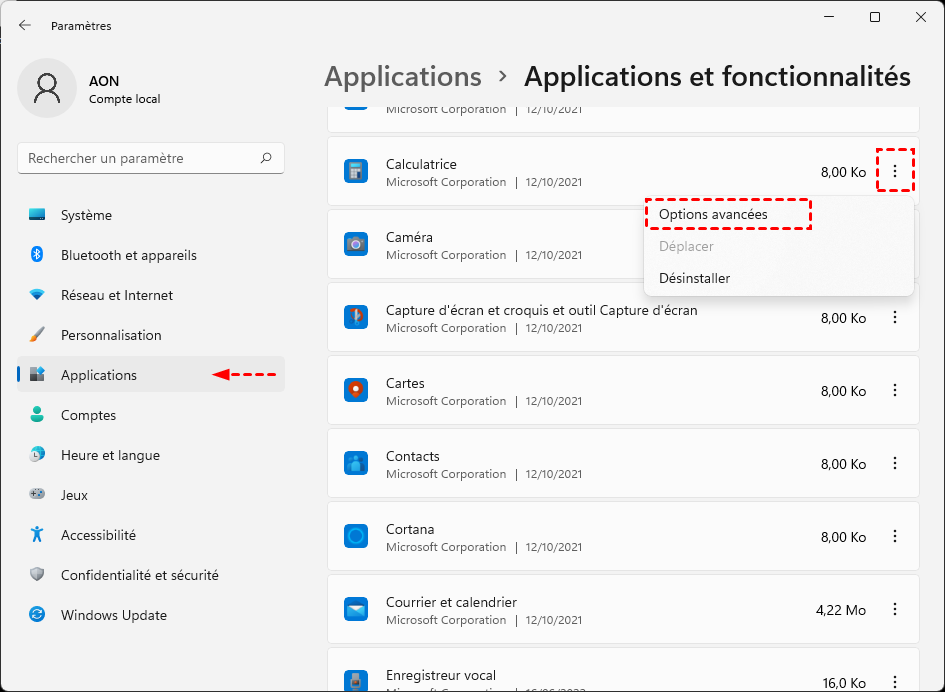Click the Courrier et calendrier icon
The height and width of the screenshot is (692, 945).
tap(355, 610)
